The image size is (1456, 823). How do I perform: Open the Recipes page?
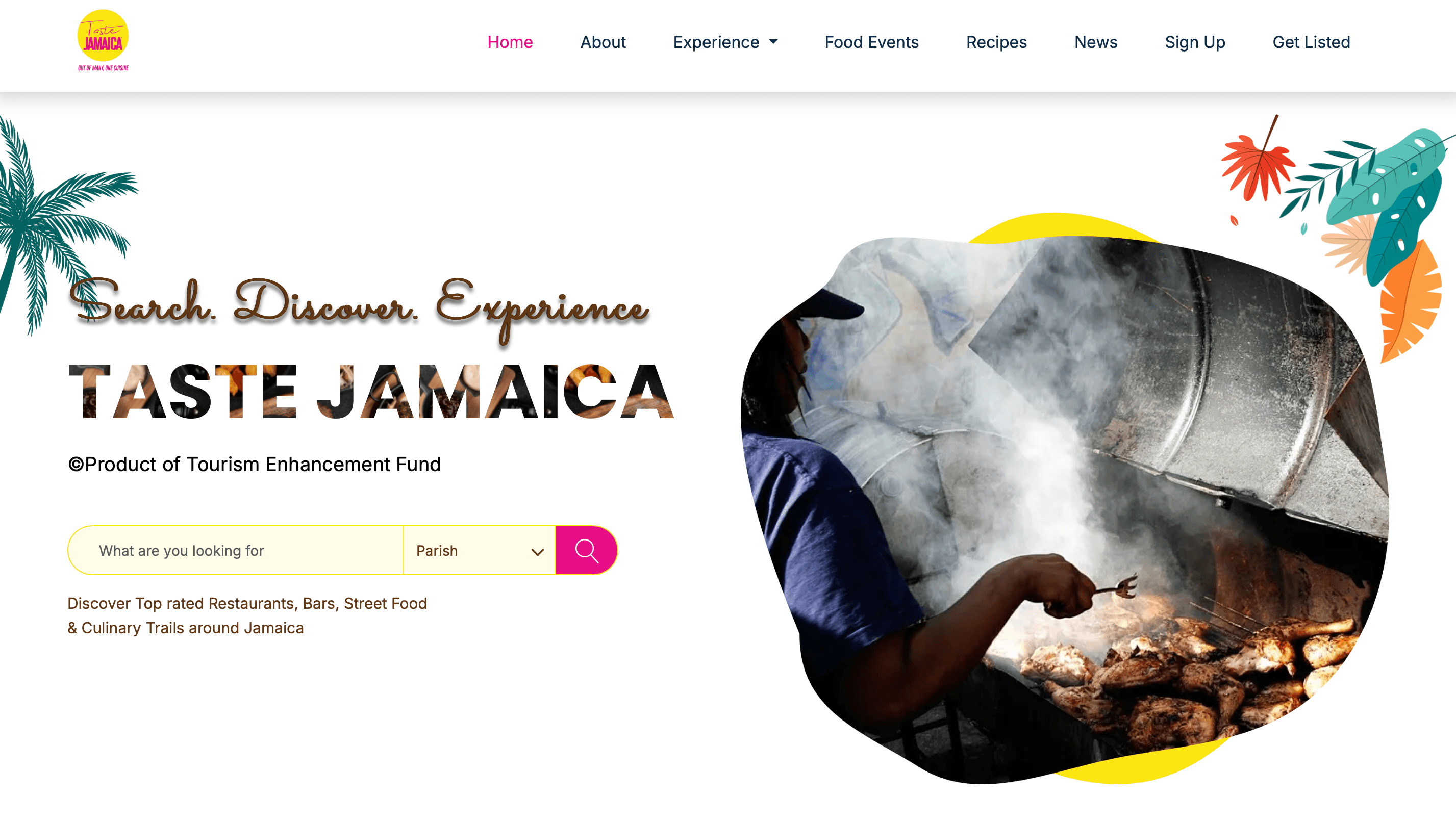click(x=996, y=42)
